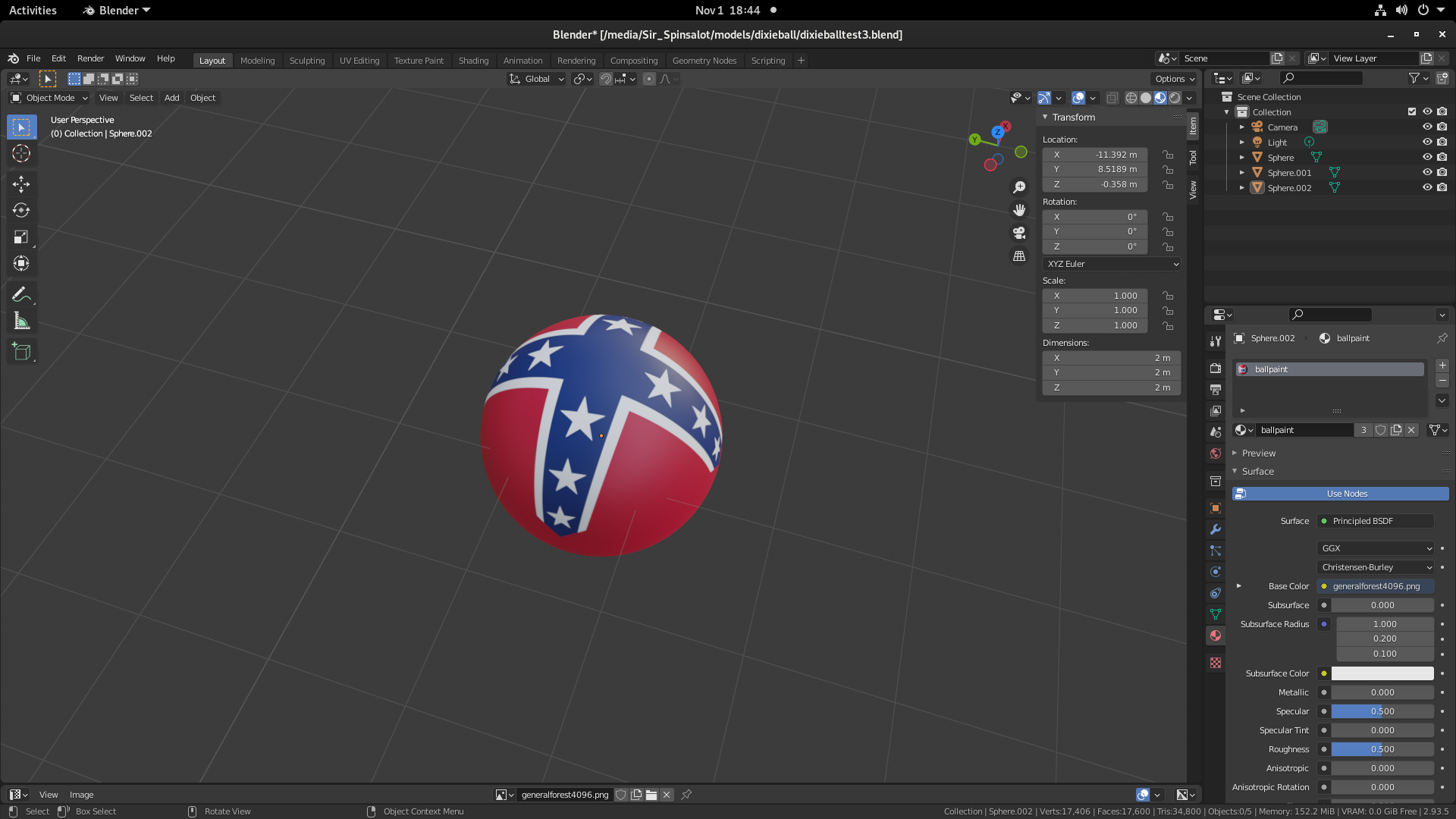
Task: Click the zoom view magnifier icon
Action: point(1019,187)
